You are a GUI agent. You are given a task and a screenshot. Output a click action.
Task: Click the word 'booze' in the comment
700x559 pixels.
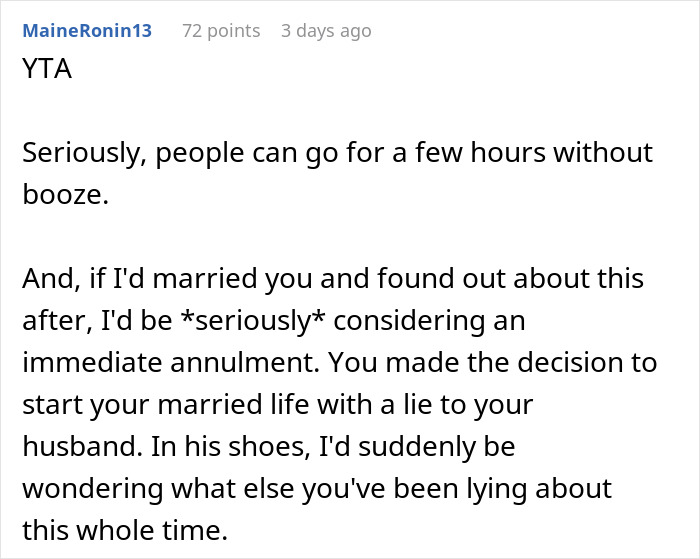pyautogui.click(x=64, y=194)
